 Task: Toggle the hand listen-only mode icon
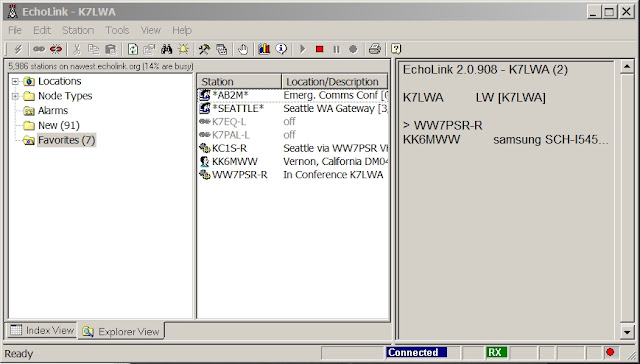[243, 49]
